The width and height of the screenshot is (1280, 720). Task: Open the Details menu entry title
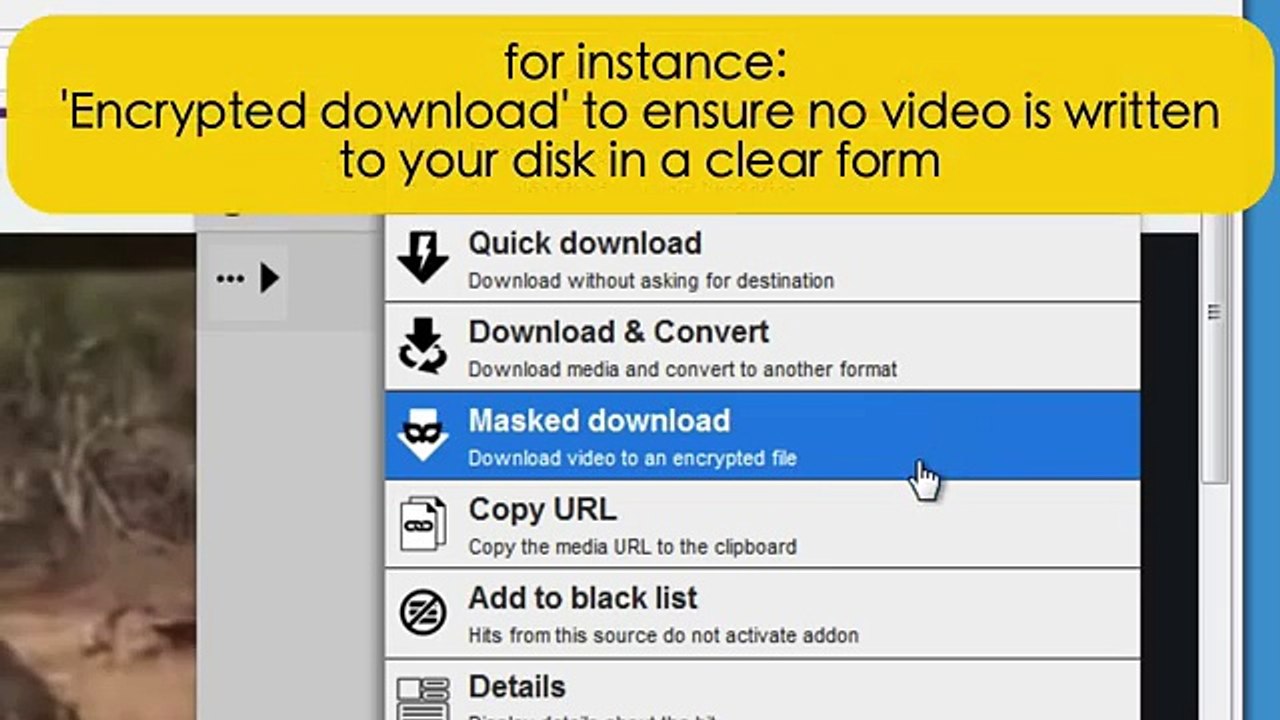517,687
